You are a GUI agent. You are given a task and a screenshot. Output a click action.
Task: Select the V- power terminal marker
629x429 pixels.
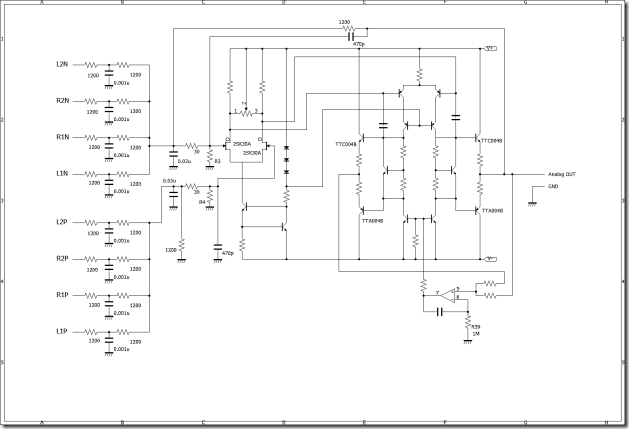click(x=491, y=259)
